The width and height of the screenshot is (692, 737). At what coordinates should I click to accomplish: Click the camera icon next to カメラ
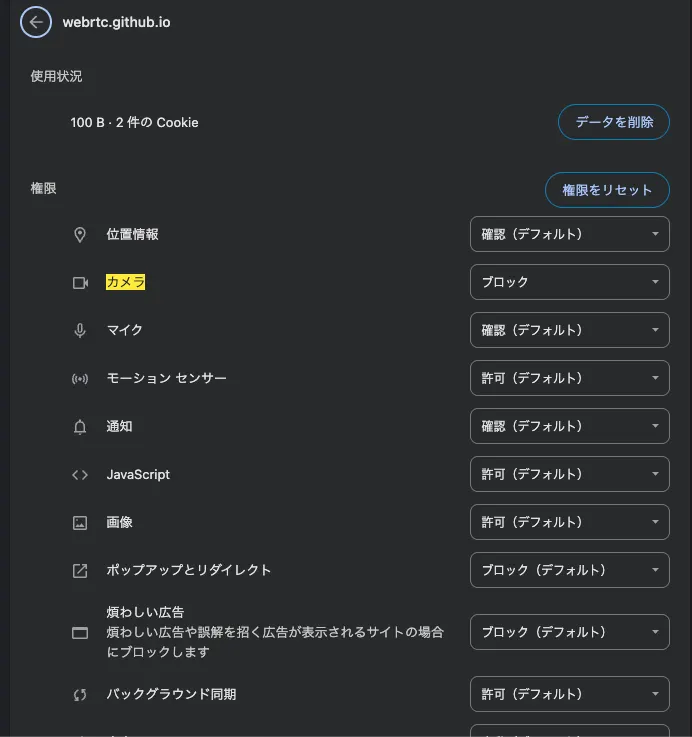tap(80, 282)
